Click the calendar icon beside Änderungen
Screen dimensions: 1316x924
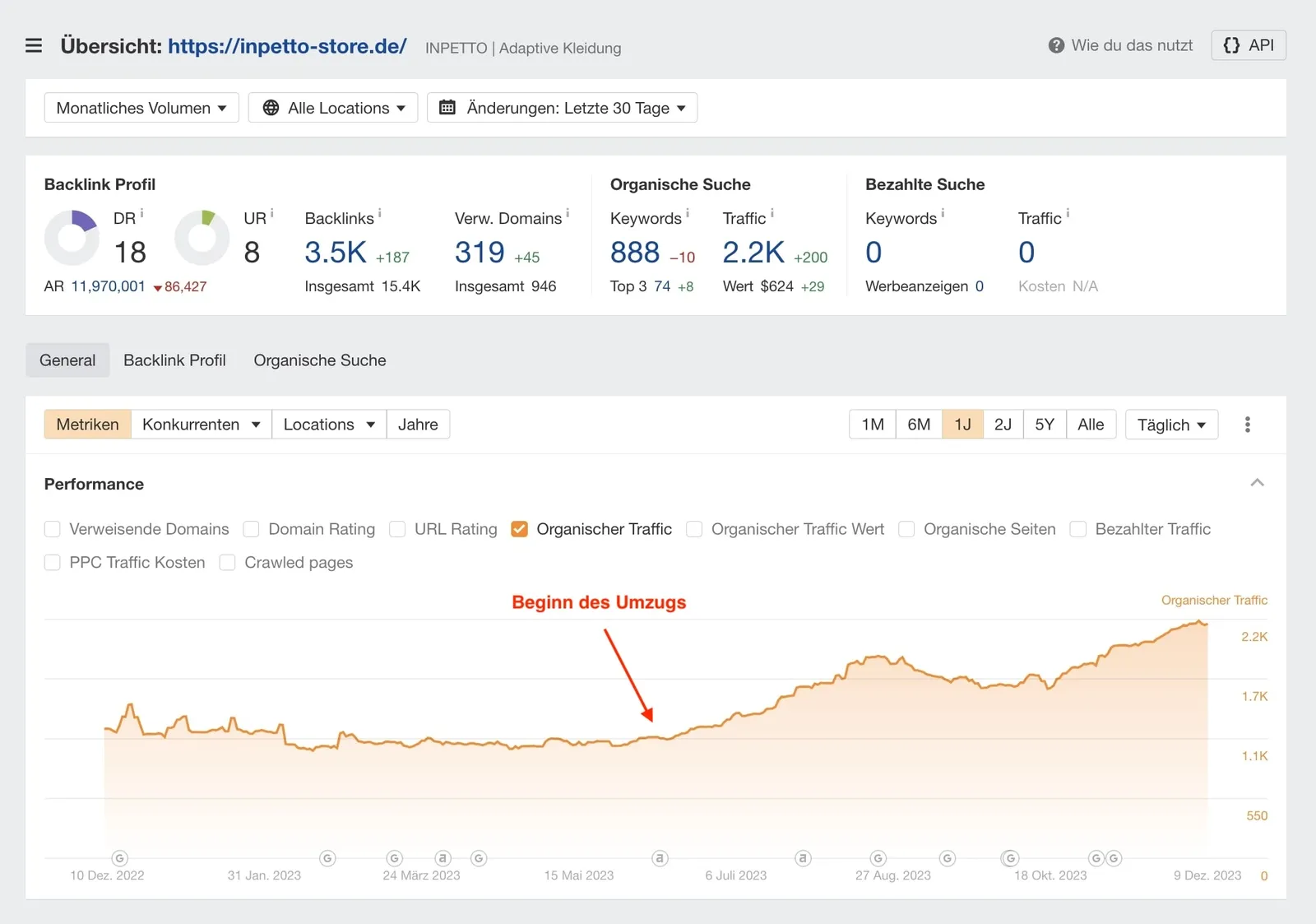tap(447, 108)
